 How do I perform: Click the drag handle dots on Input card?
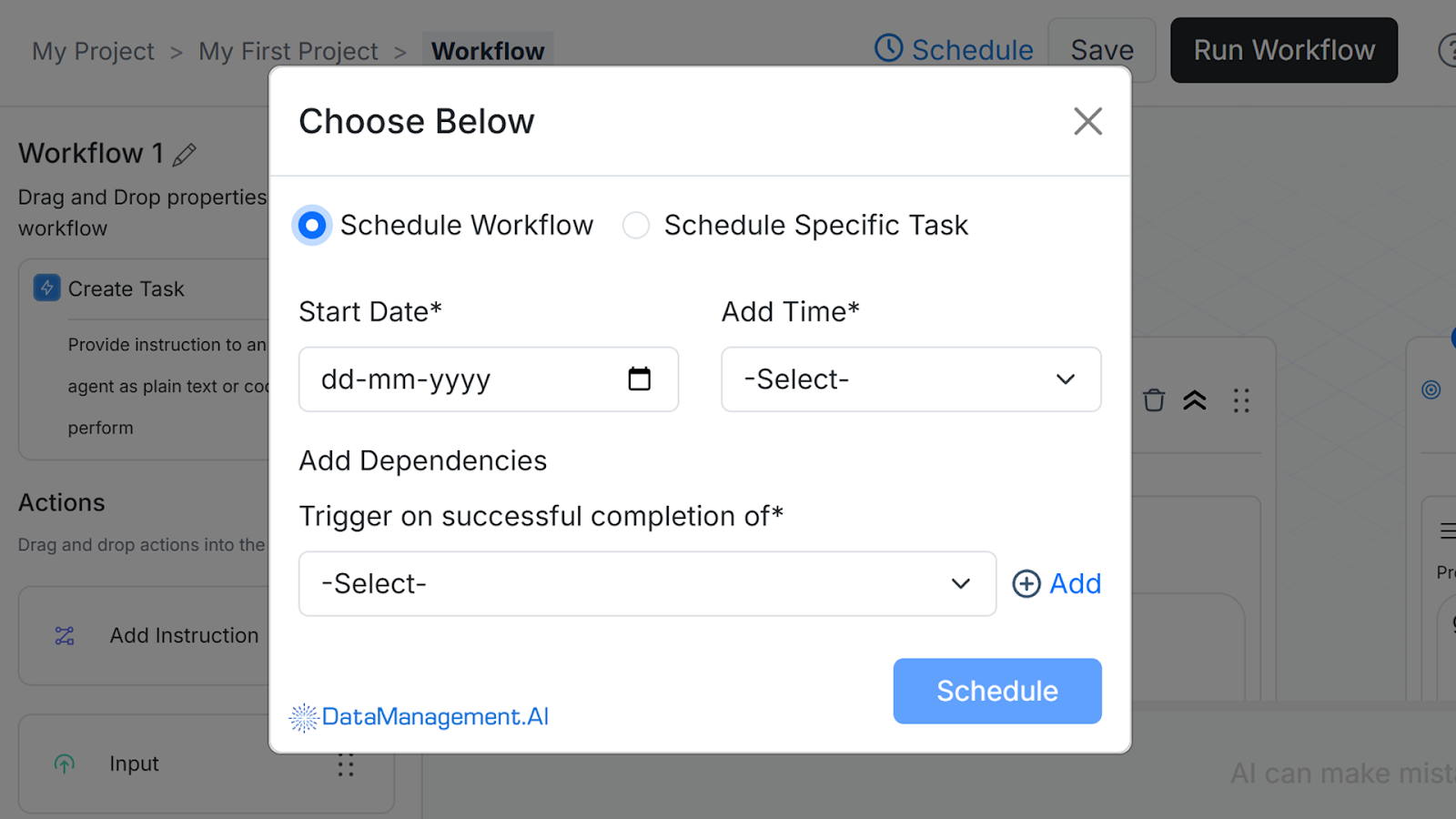[346, 764]
